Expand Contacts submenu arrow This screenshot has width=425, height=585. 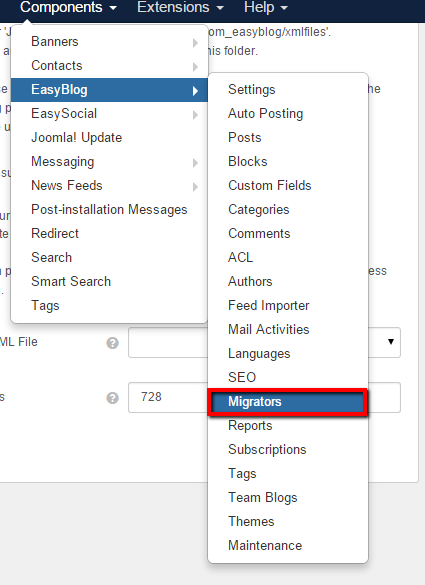tap(195, 67)
